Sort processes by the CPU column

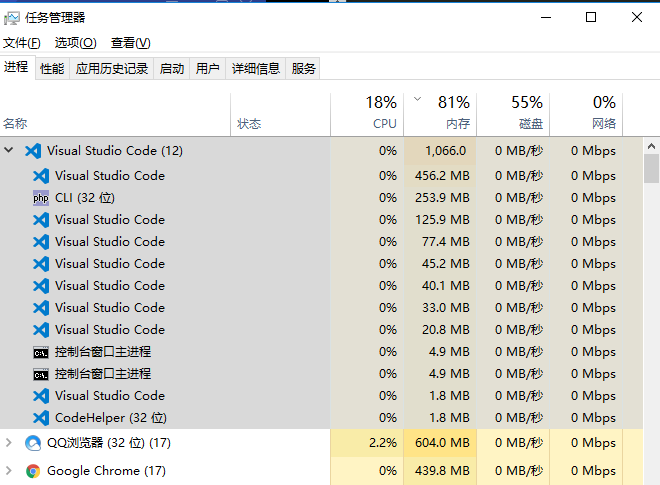click(x=367, y=115)
